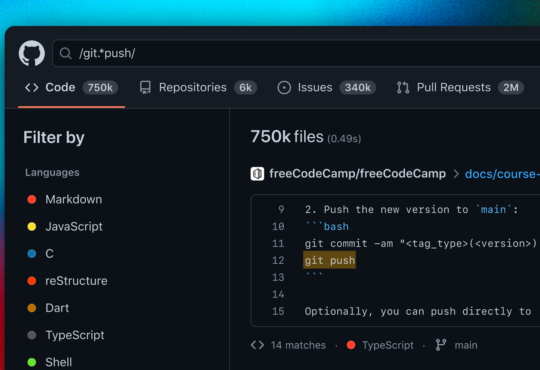Image resolution: width=540 pixels, height=370 pixels.
Task: Click the Pull Requests branch icon
Action: 403,88
